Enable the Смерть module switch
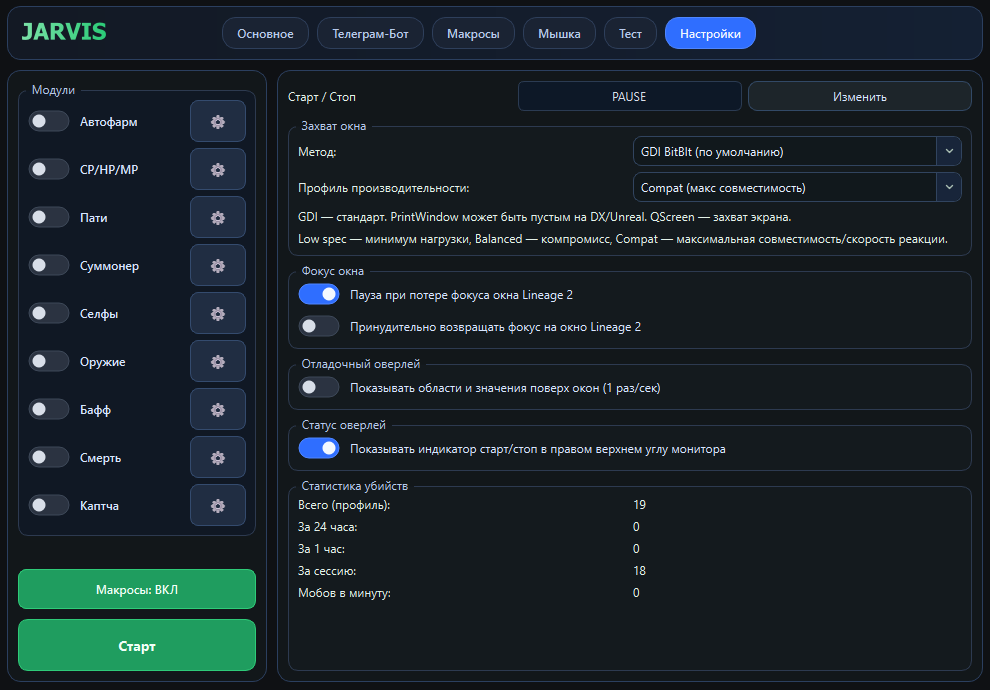 (48, 458)
